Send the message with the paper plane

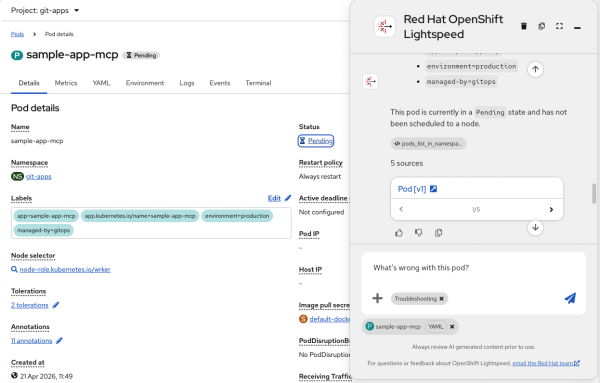click(570, 298)
